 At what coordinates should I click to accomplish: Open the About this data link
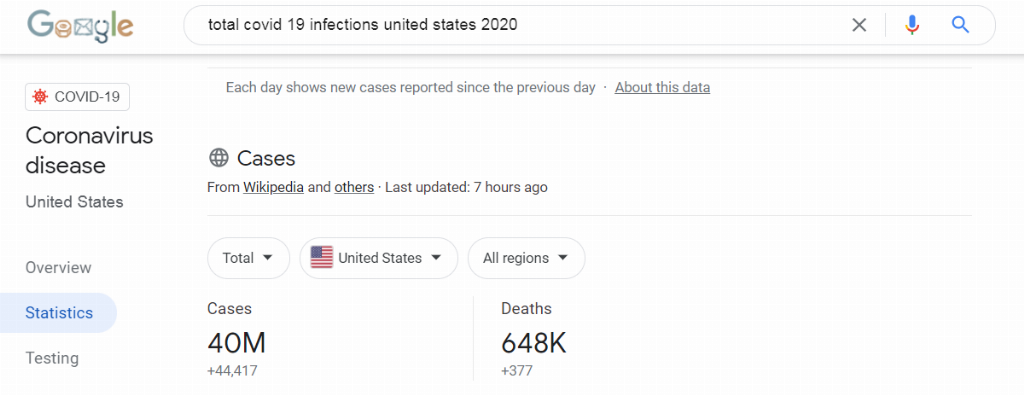click(662, 87)
